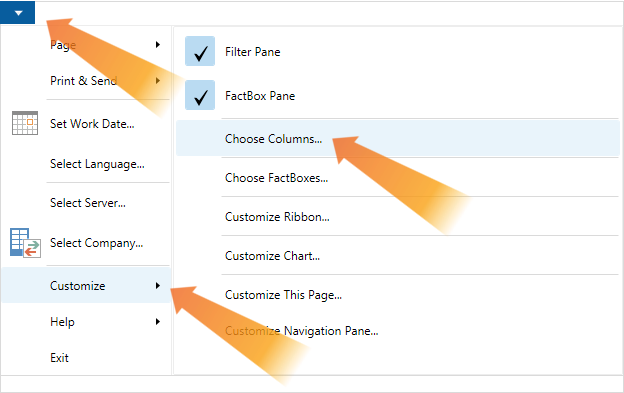This screenshot has height=393, width=624.
Task: Click the Select Company table icon
Action: click(25, 243)
